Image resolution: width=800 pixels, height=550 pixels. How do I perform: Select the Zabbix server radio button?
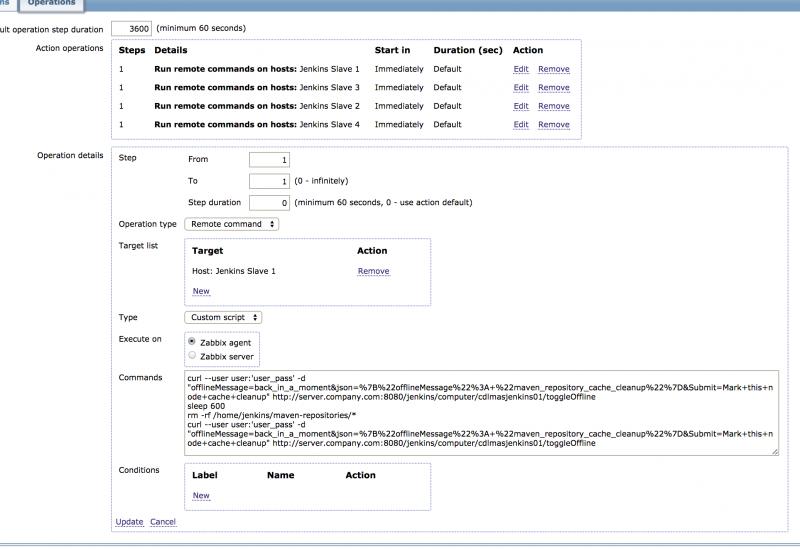193,356
